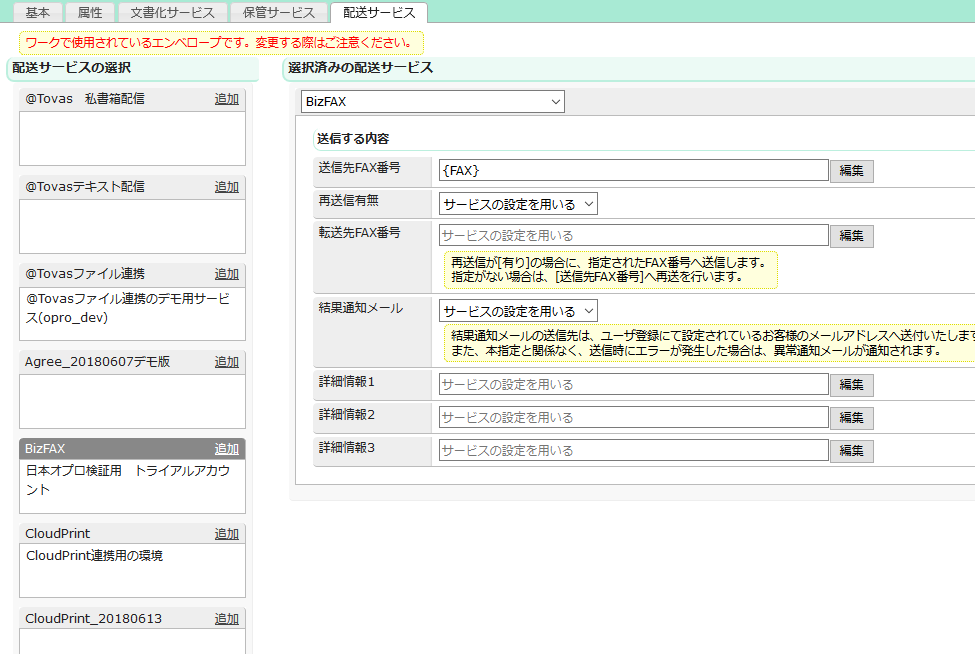Click 編集 button for 転送先FAX番号
The image size is (975, 654).
[851, 236]
